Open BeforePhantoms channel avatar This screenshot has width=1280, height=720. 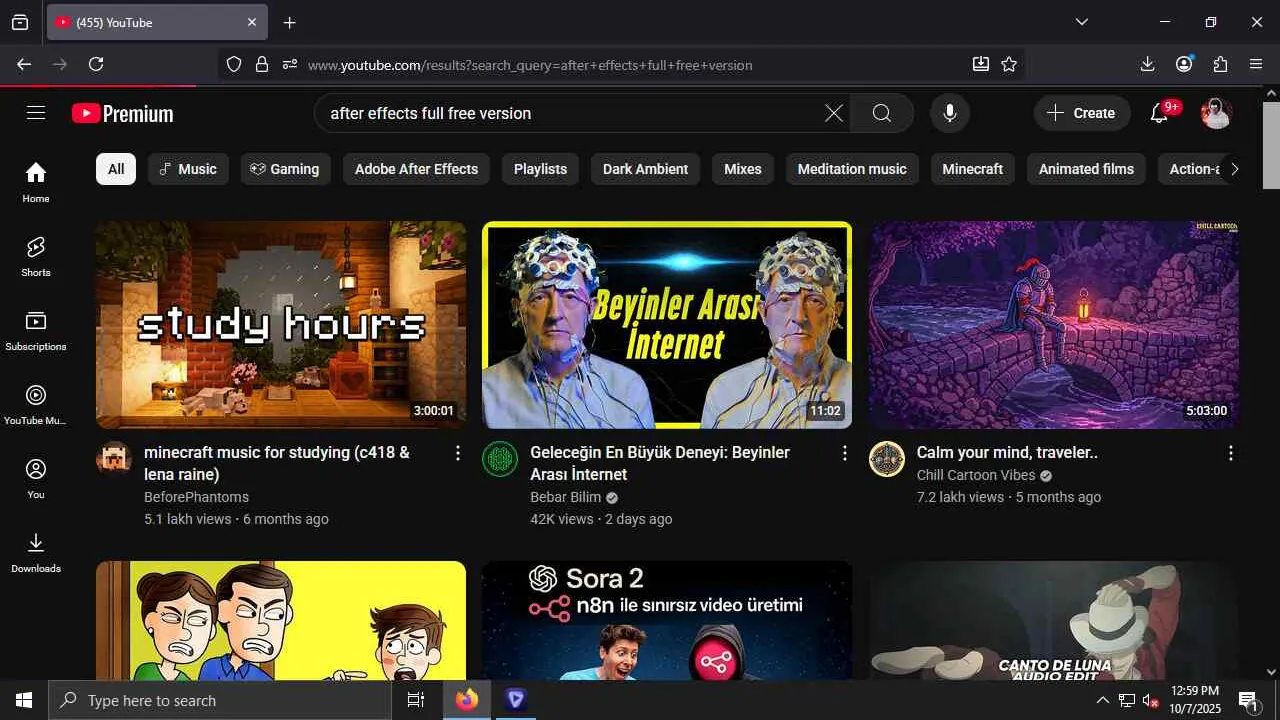click(114, 459)
